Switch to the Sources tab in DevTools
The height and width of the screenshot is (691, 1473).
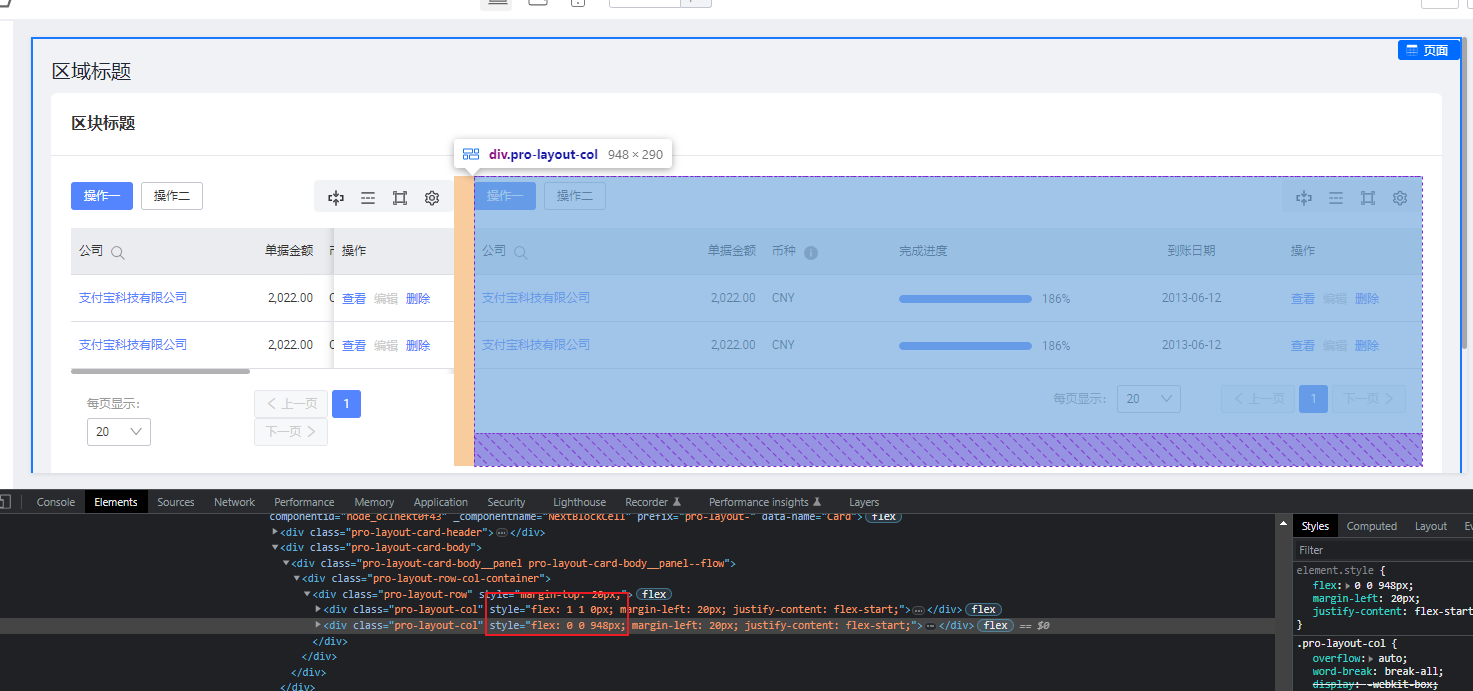coord(176,502)
